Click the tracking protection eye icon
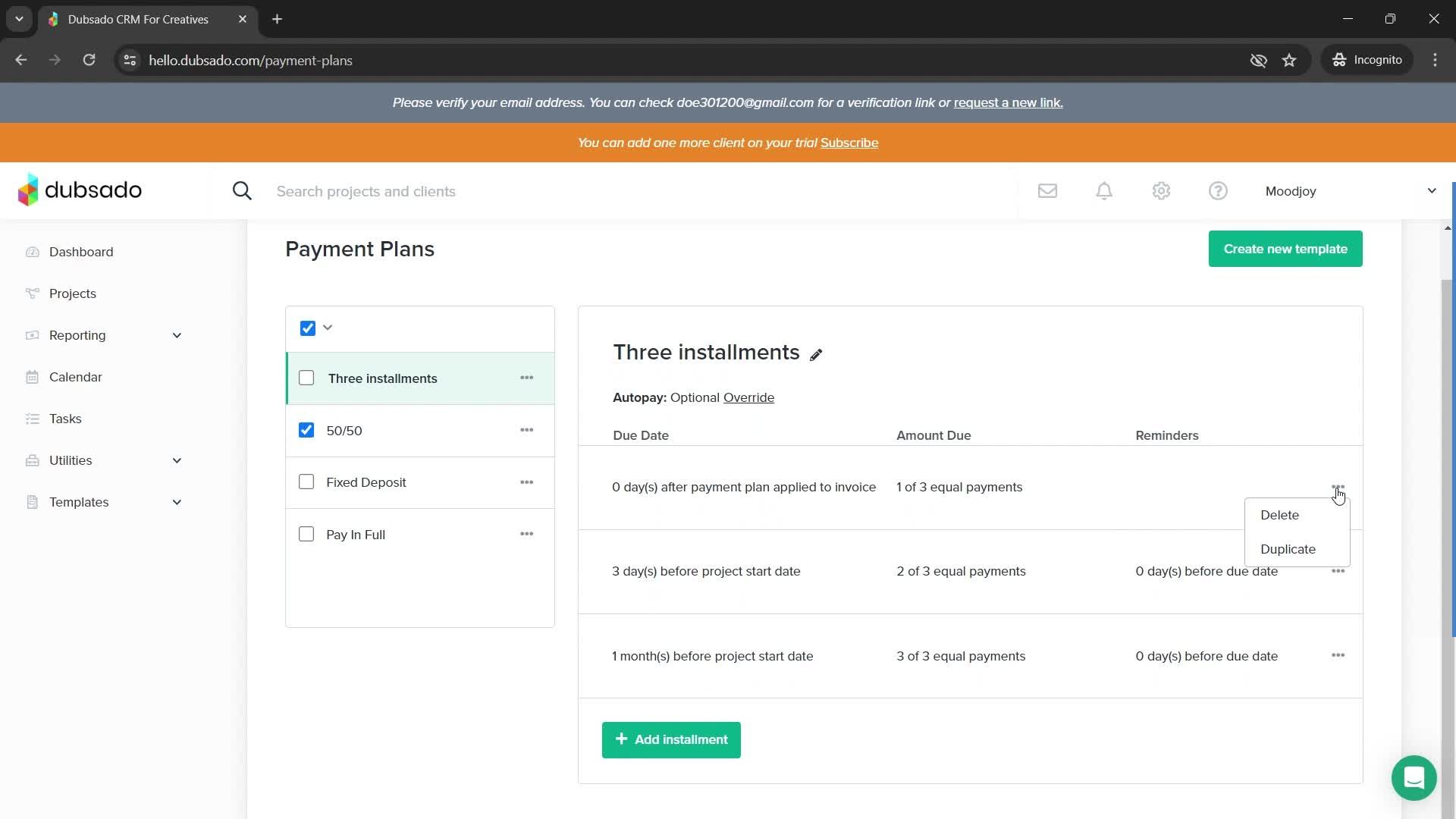This screenshot has height=819, width=1456. [x=1258, y=60]
